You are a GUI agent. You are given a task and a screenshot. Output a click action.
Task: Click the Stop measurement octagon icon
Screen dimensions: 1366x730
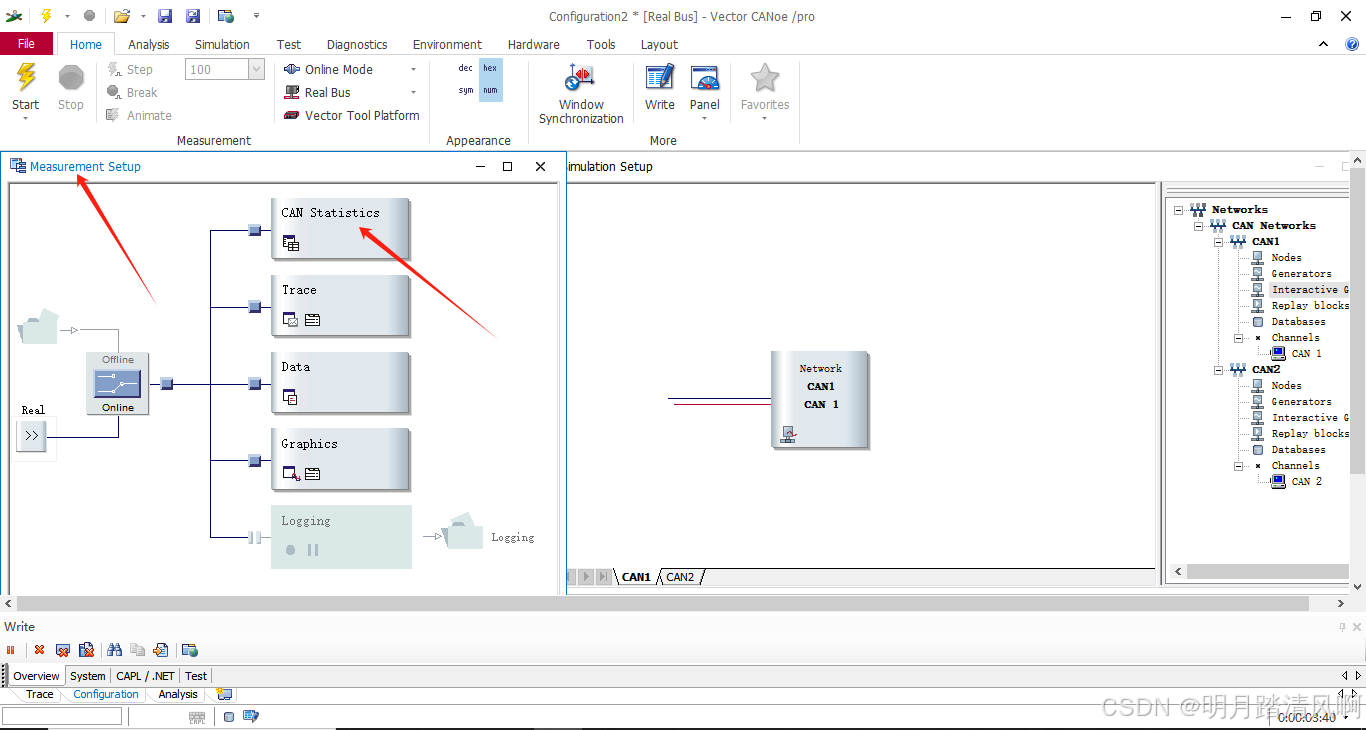point(71,78)
